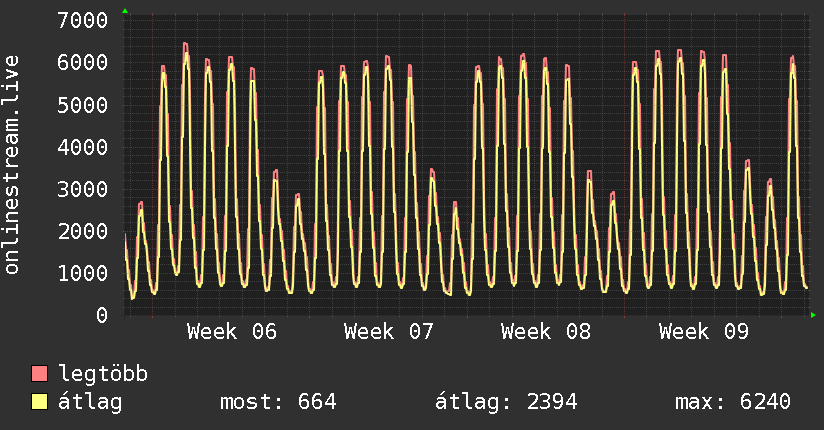Click the 'átlag: 2394' average value
The height and width of the screenshot is (430, 824).
tap(506, 402)
